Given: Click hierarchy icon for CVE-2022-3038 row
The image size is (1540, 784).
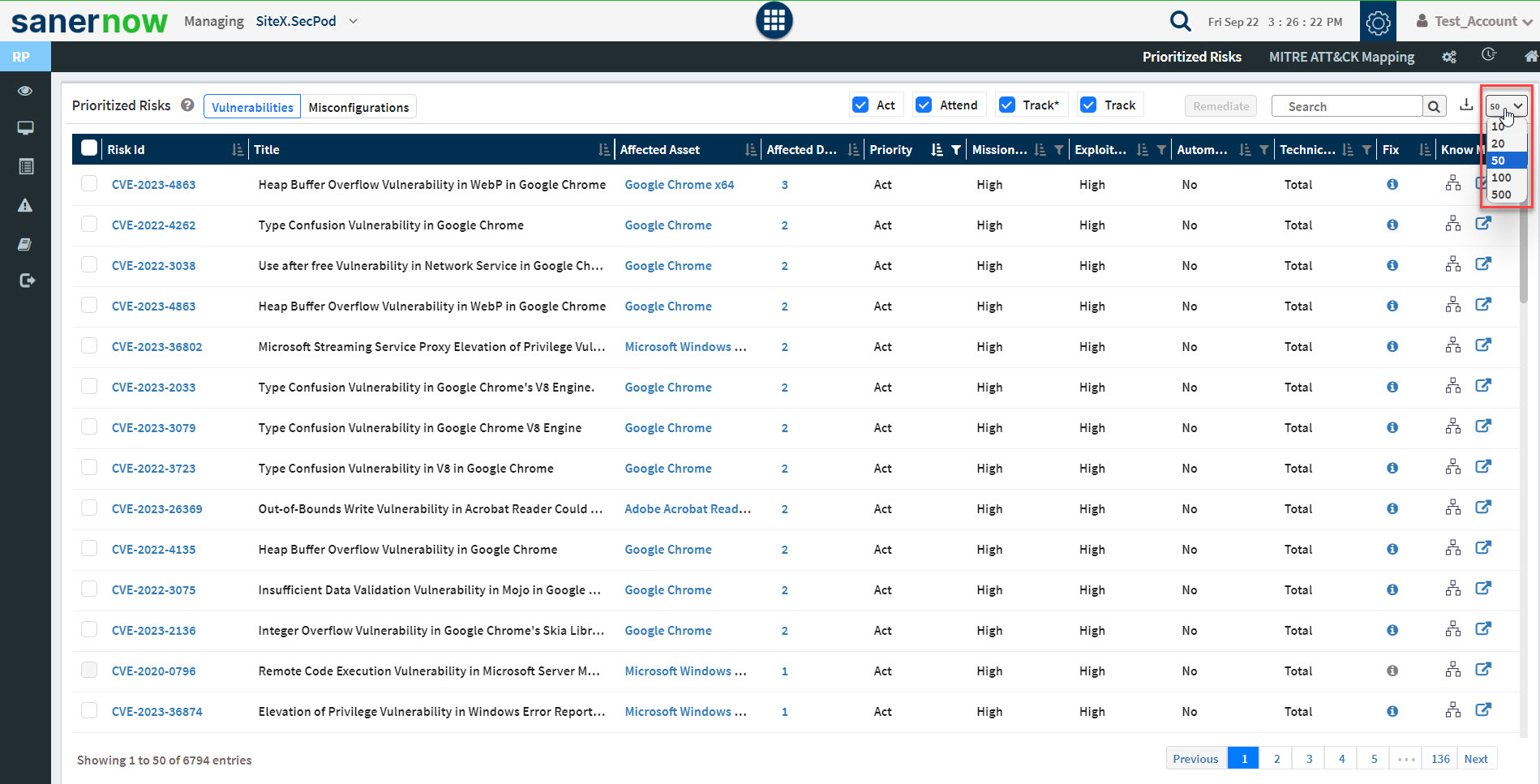Looking at the screenshot, I should 1453,264.
